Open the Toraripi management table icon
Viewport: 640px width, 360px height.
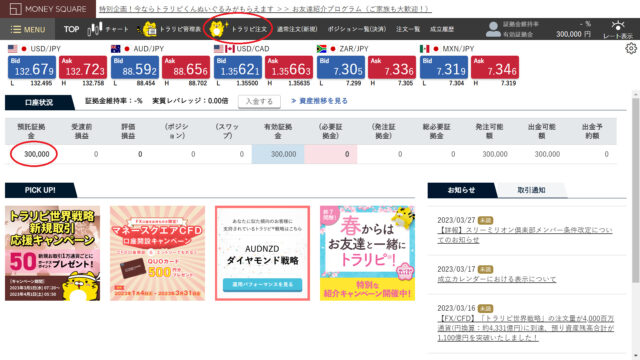(x=148, y=29)
